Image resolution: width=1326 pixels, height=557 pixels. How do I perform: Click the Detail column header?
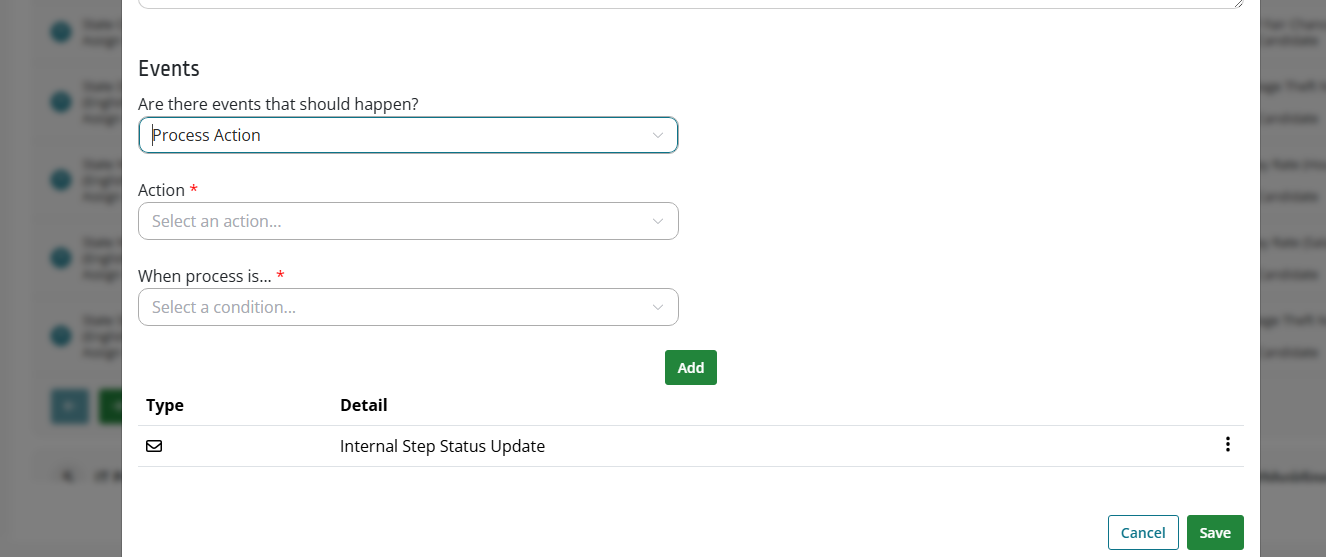[x=364, y=405]
